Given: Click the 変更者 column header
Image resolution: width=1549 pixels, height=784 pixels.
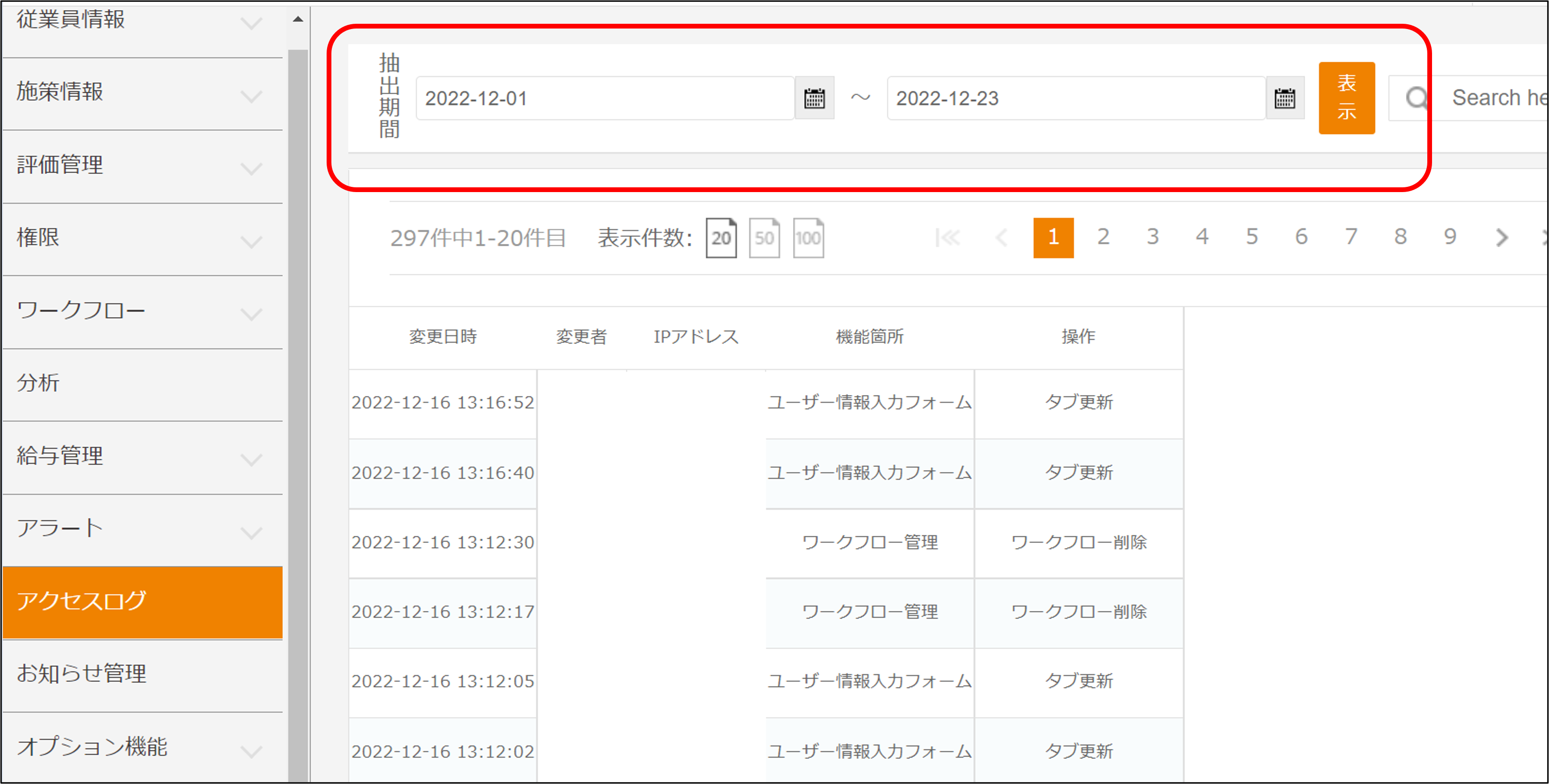Looking at the screenshot, I should click(581, 337).
